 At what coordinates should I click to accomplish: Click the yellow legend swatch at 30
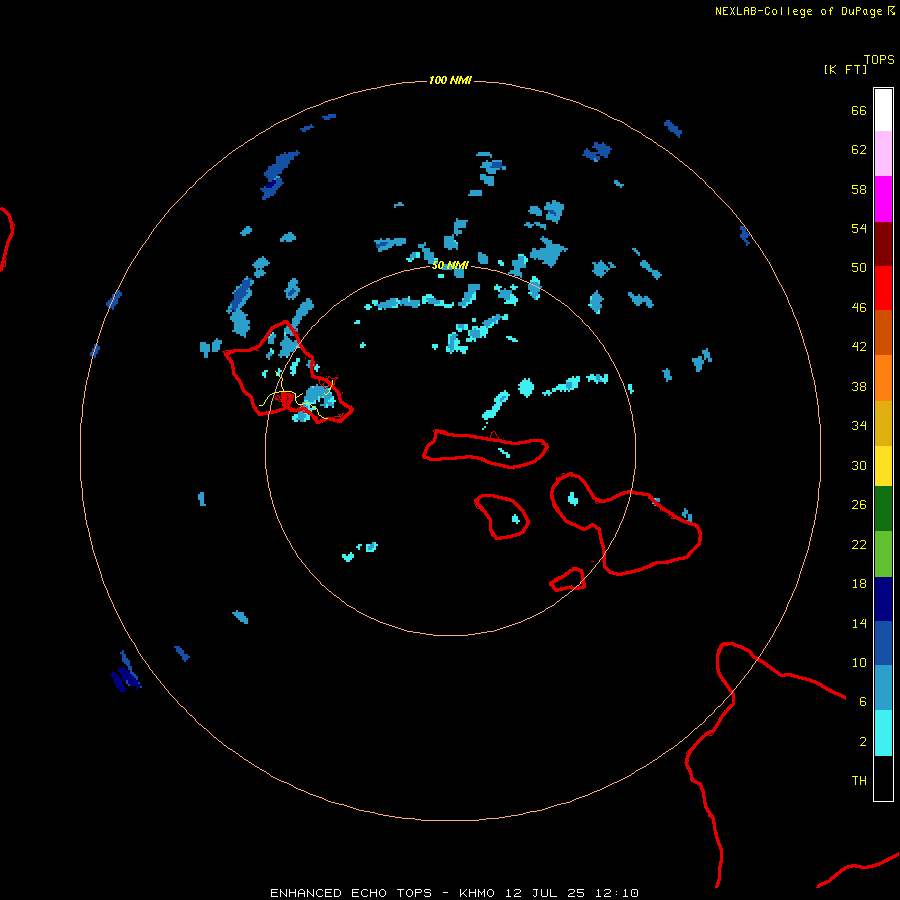tap(883, 466)
